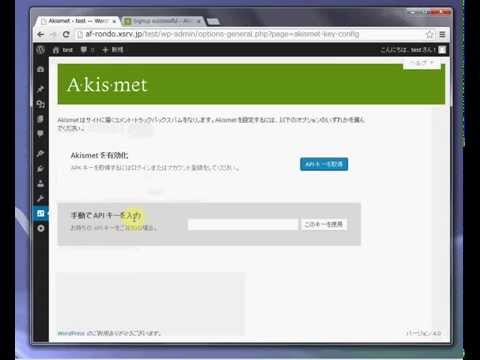Click the address bar URL
Image resolution: width=480 pixels, height=360 pixels.
coord(222,34)
